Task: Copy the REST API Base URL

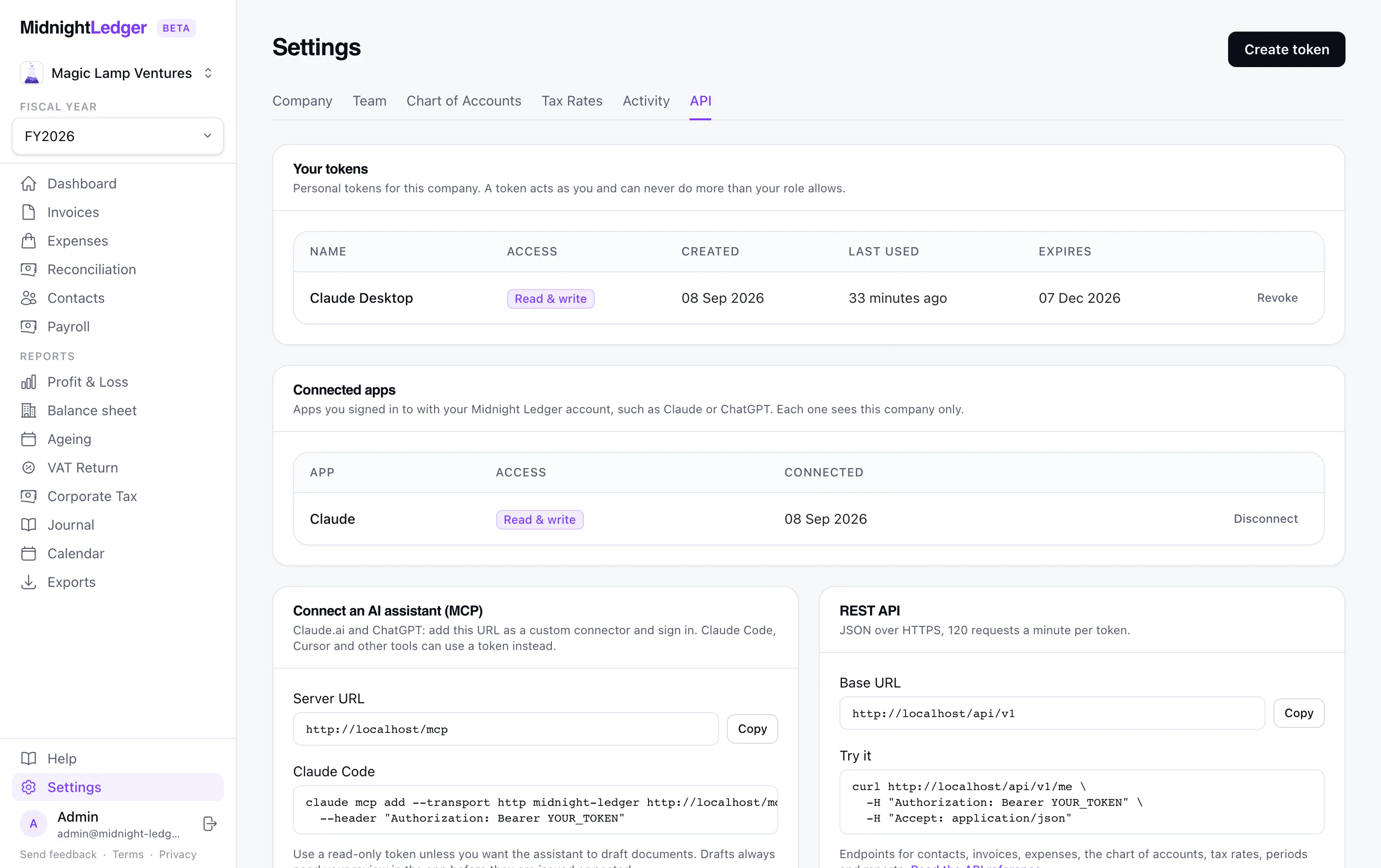Action: click(1299, 713)
